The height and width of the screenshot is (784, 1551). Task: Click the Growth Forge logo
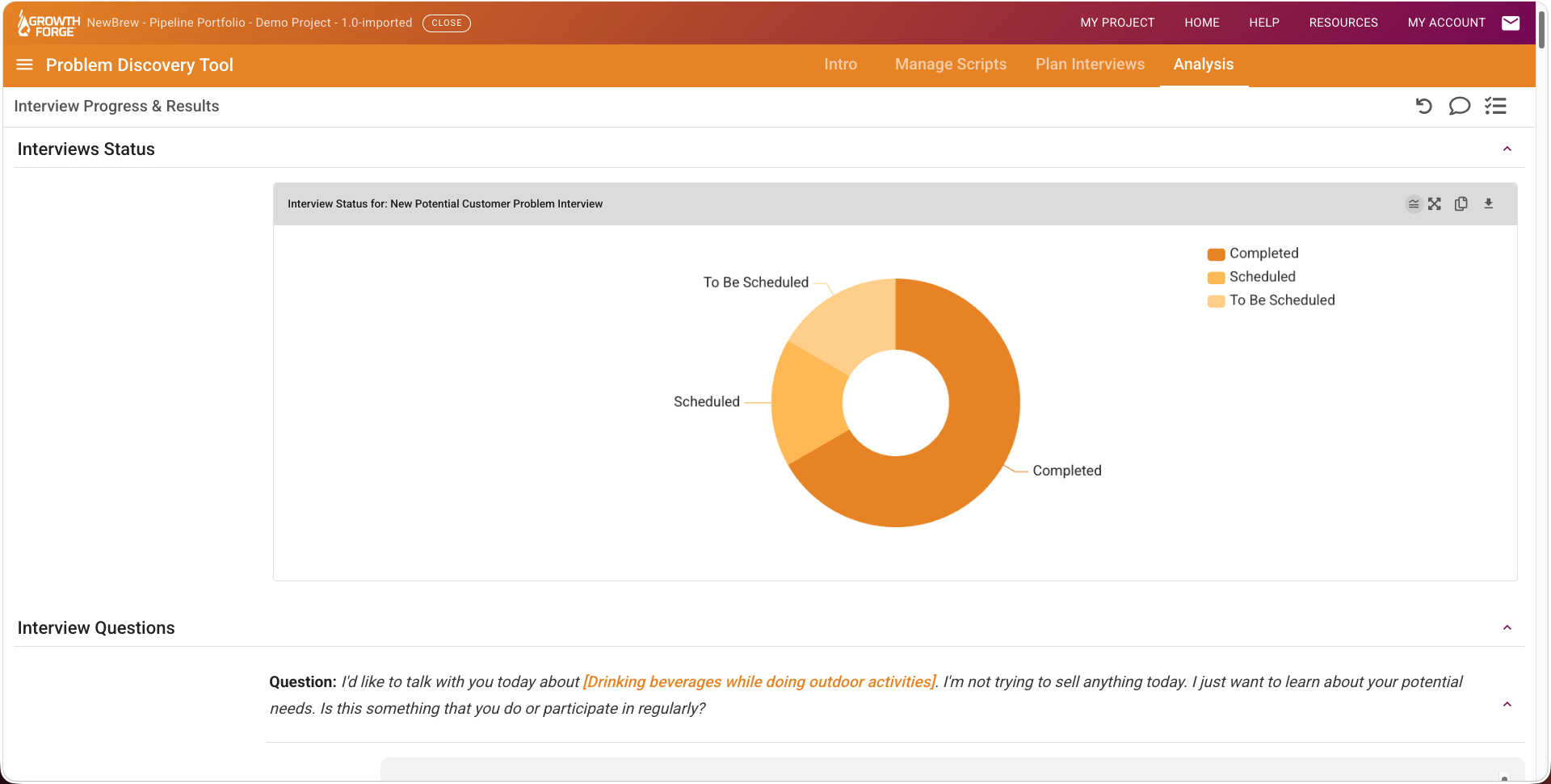click(x=48, y=23)
